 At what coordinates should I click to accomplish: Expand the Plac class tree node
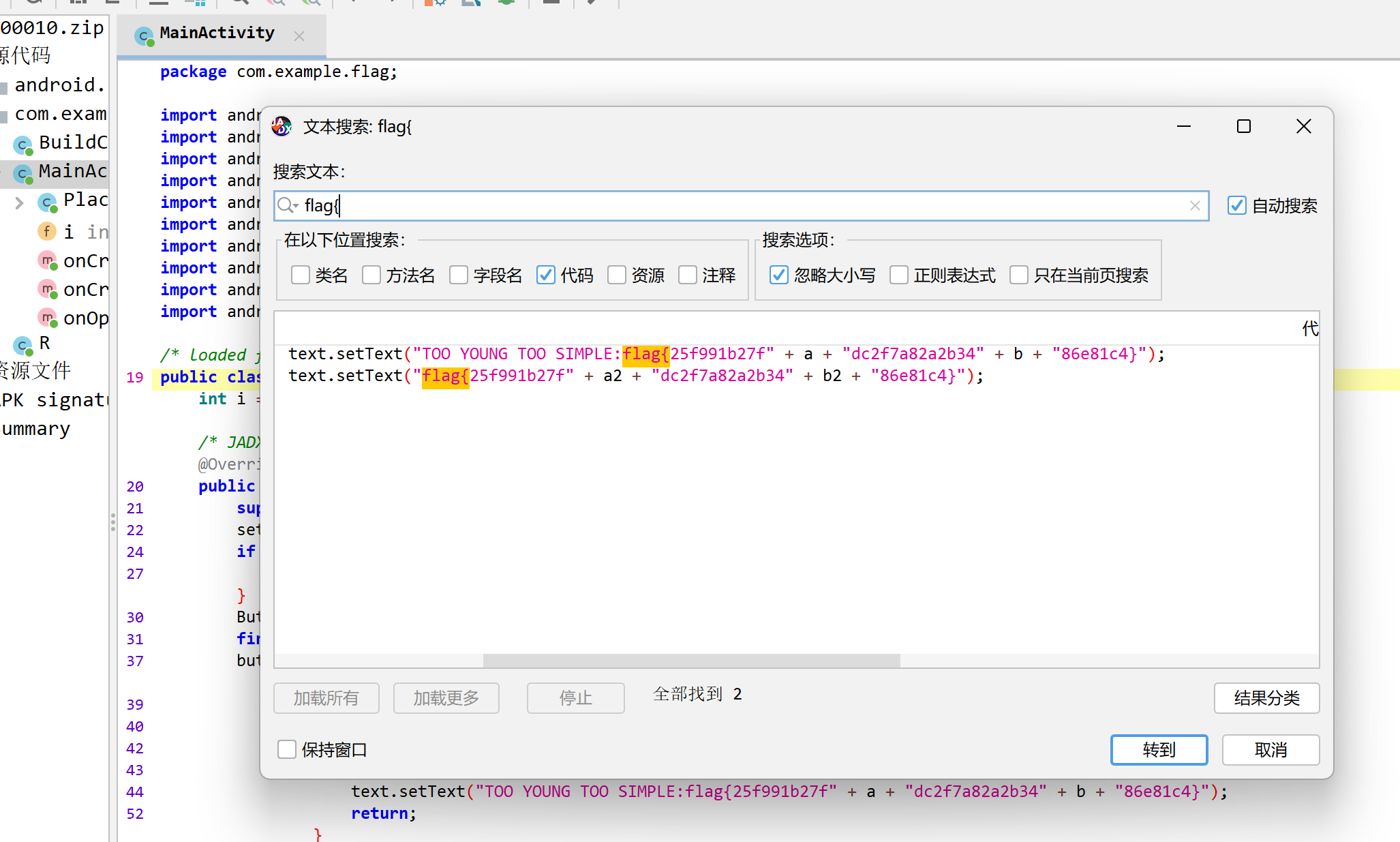[x=19, y=202]
